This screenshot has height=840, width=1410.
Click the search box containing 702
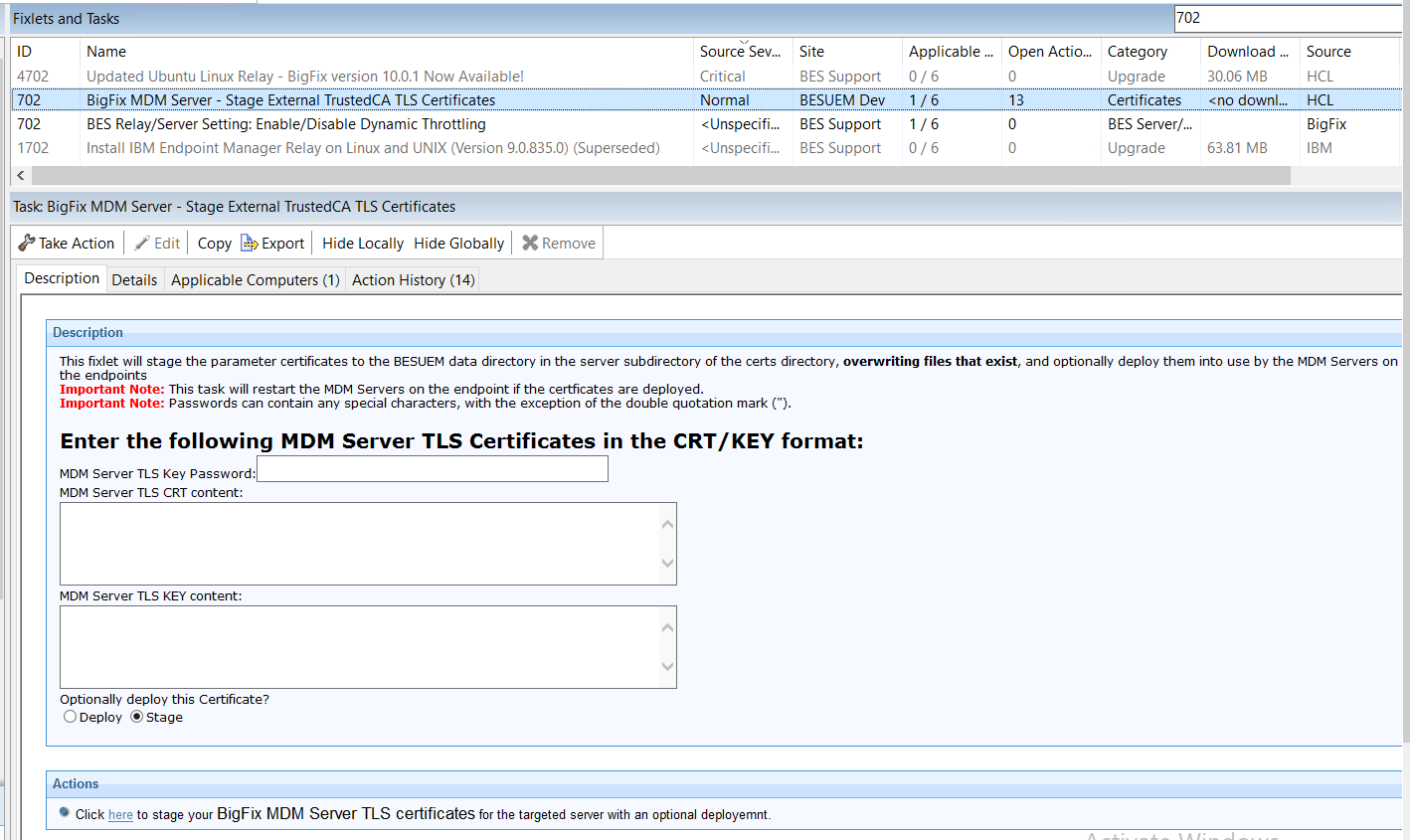tap(1287, 18)
